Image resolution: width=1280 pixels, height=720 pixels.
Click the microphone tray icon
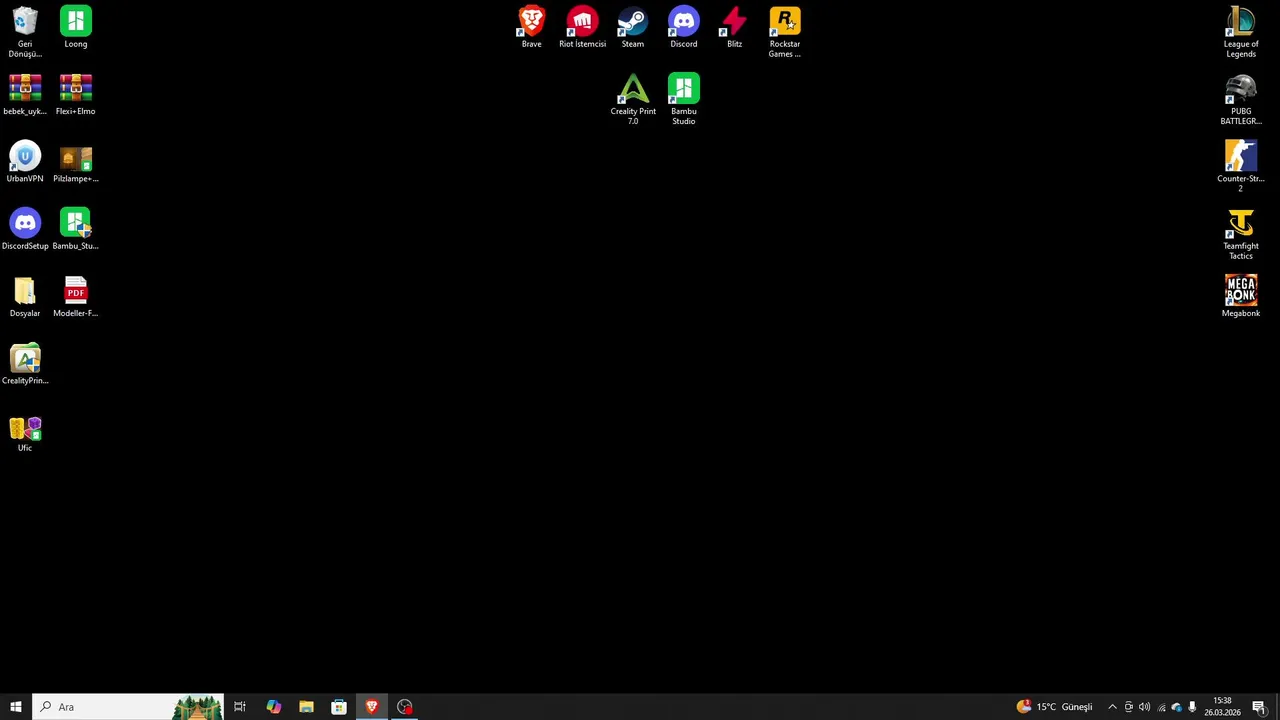[x=1192, y=707]
